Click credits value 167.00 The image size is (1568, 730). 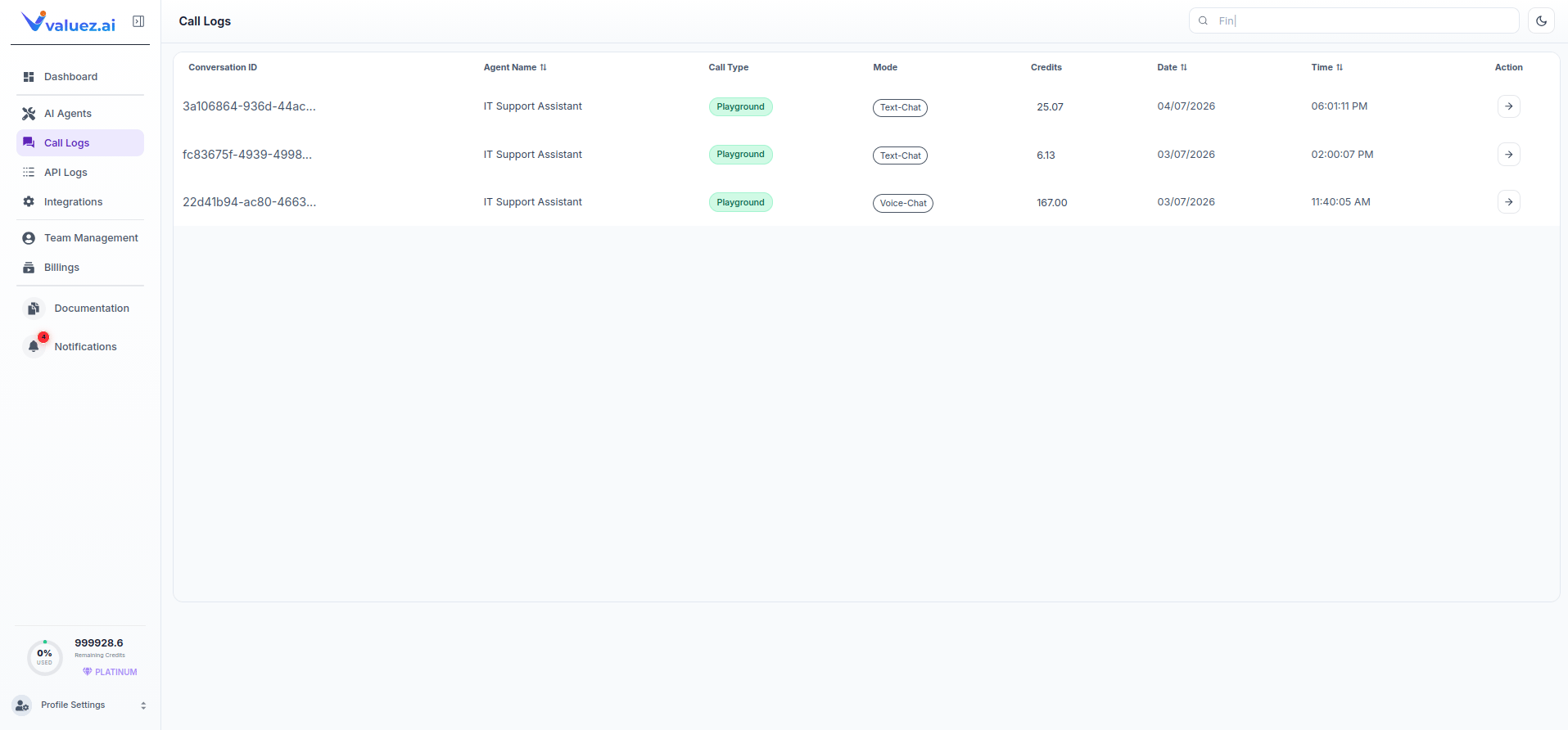(1052, 203)
